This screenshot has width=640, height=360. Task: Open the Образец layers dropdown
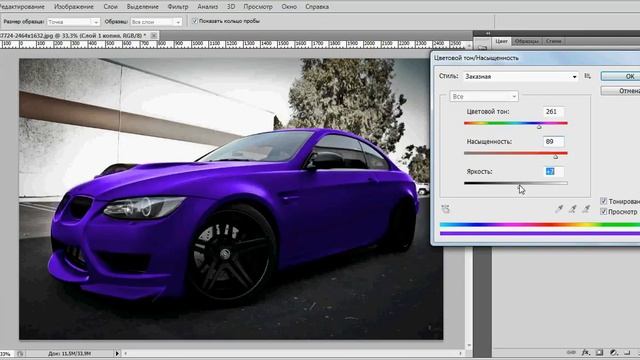coord(156,22)
